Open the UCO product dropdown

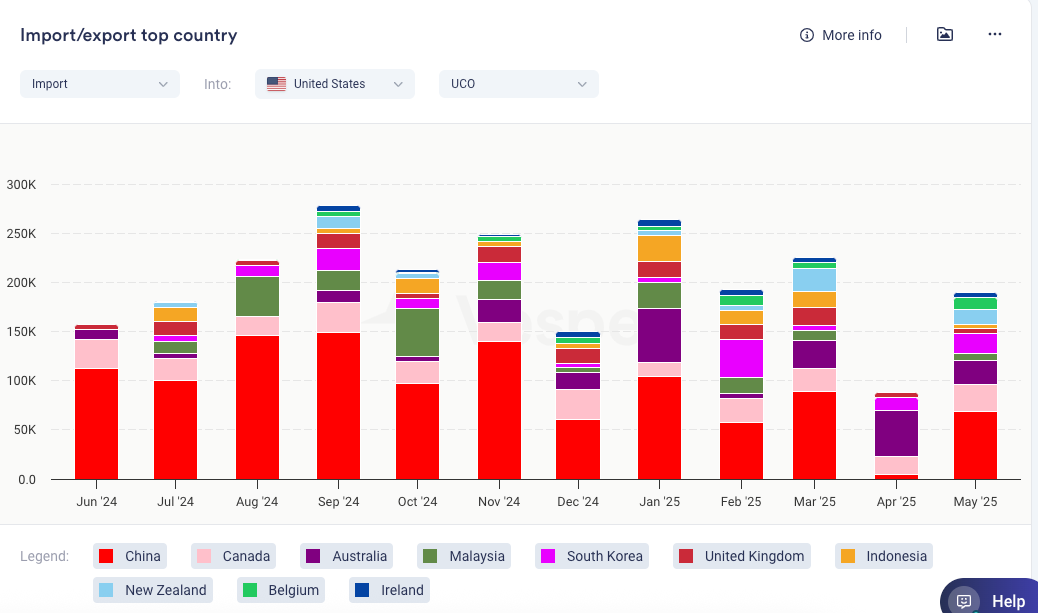[x=518, y=84]
